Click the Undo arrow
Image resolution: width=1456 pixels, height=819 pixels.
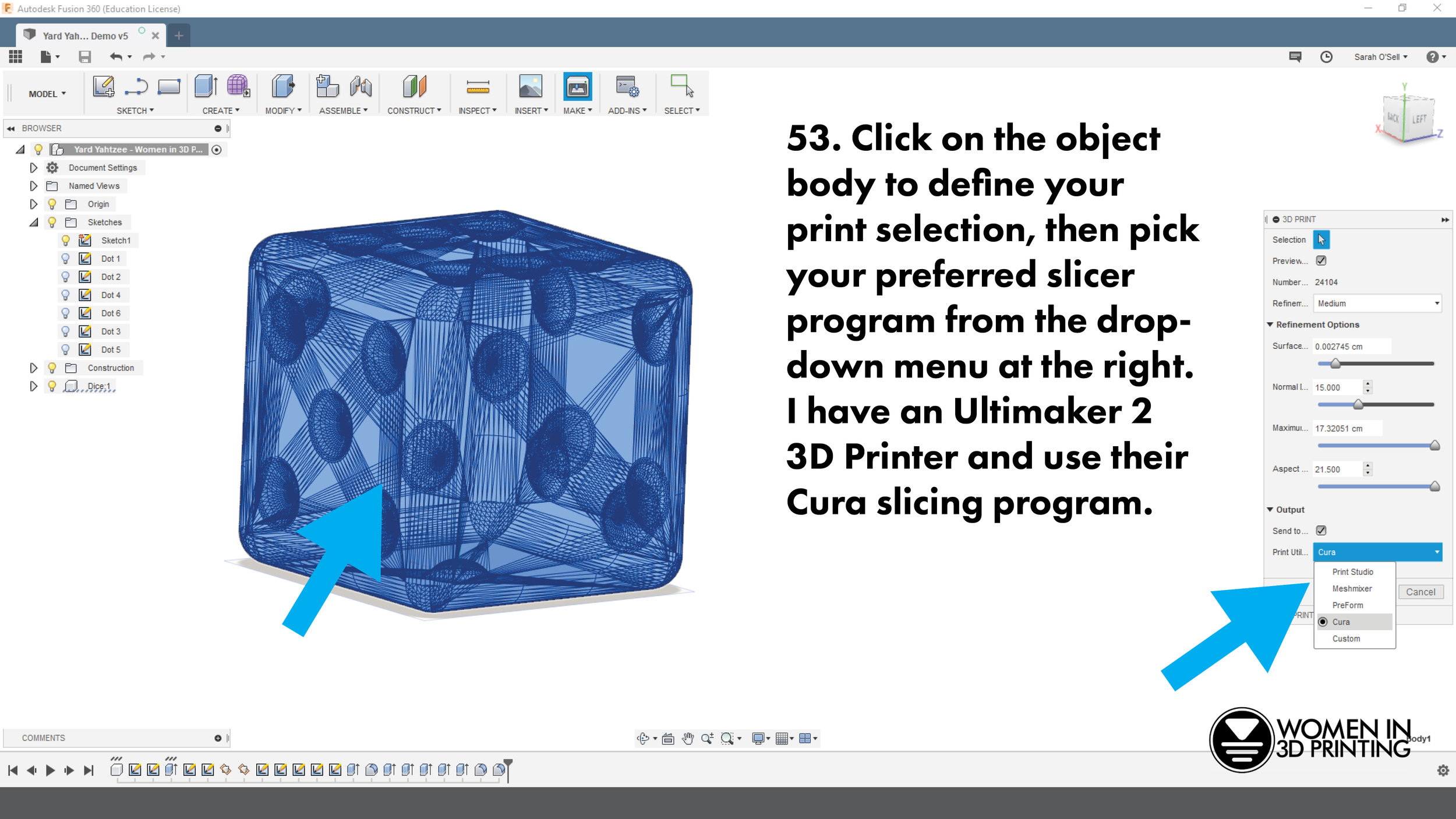tap(116, 57)
